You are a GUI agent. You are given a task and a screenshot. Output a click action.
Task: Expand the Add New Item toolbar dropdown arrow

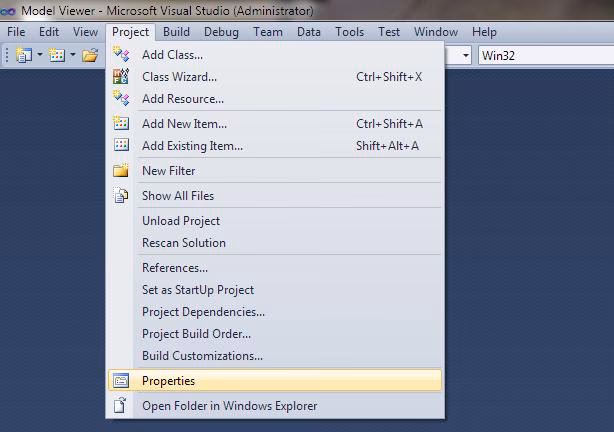tap(73, 55)
